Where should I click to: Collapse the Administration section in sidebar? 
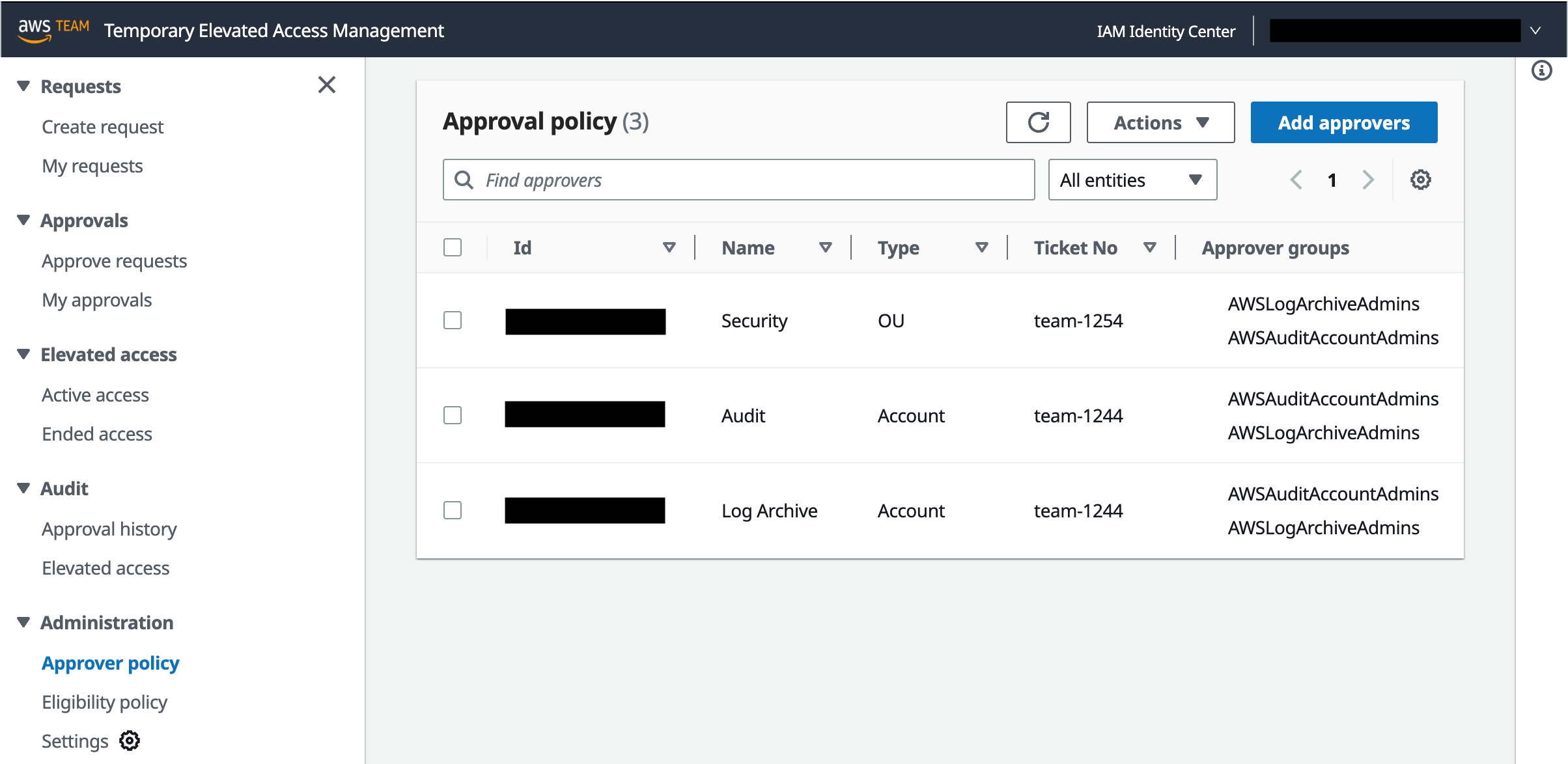tap(23, 622)
